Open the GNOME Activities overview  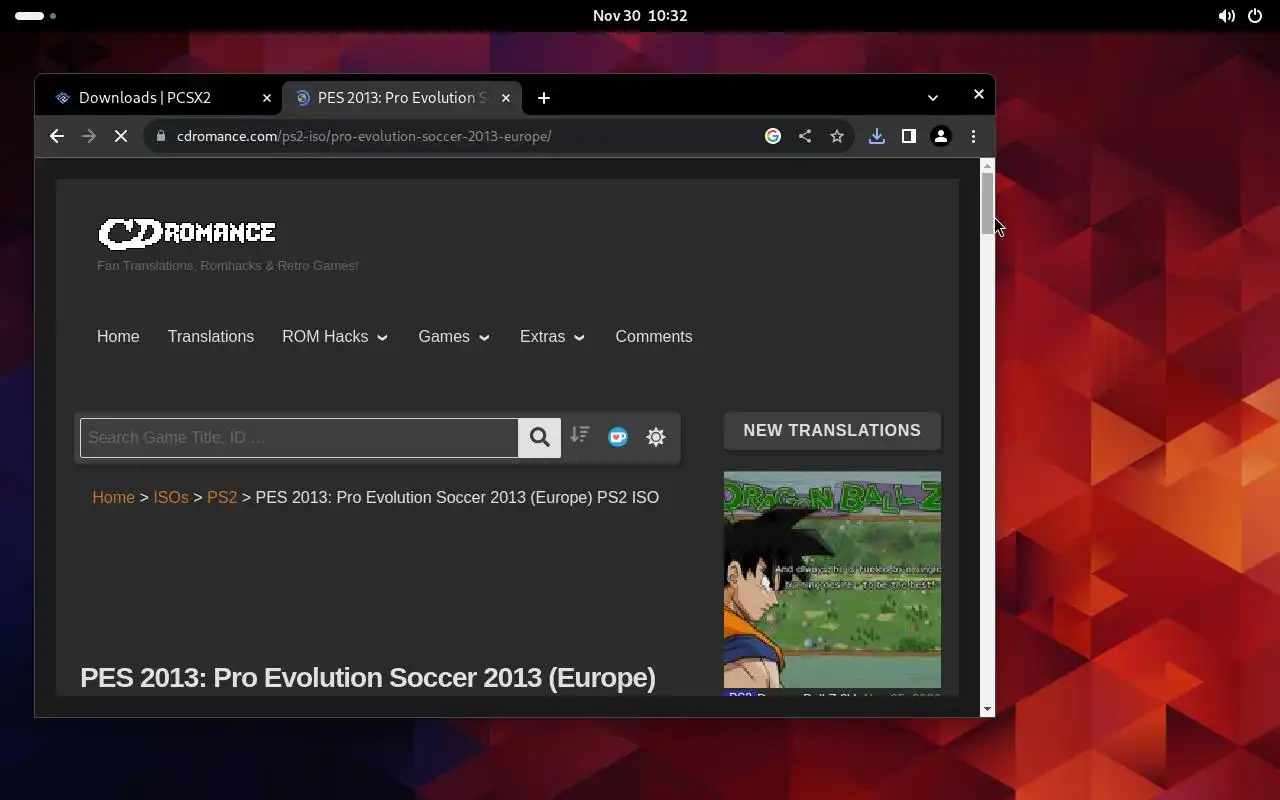click(x=36, y=16)
